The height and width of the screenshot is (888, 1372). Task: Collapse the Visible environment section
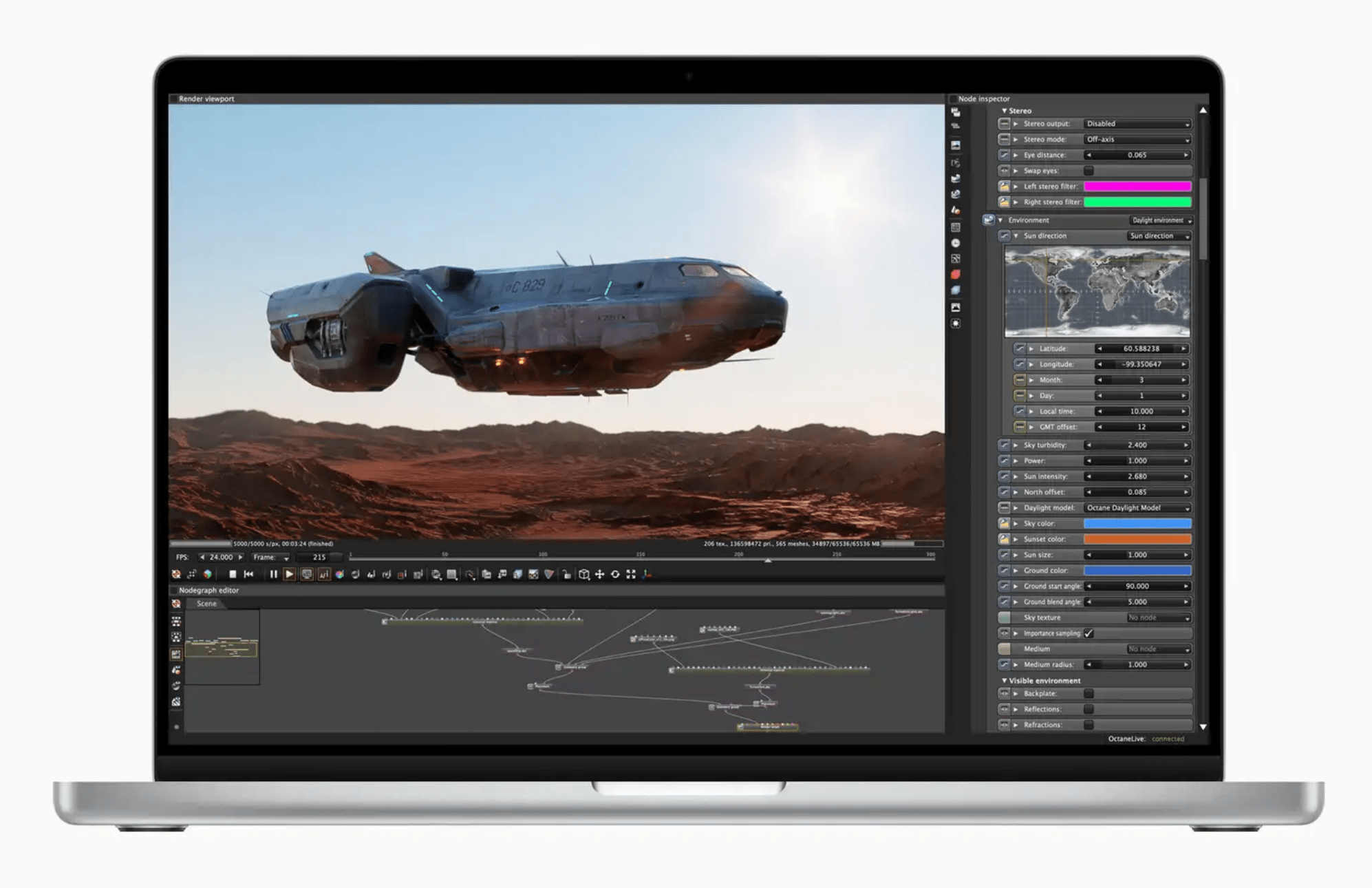pos(1004,681)
